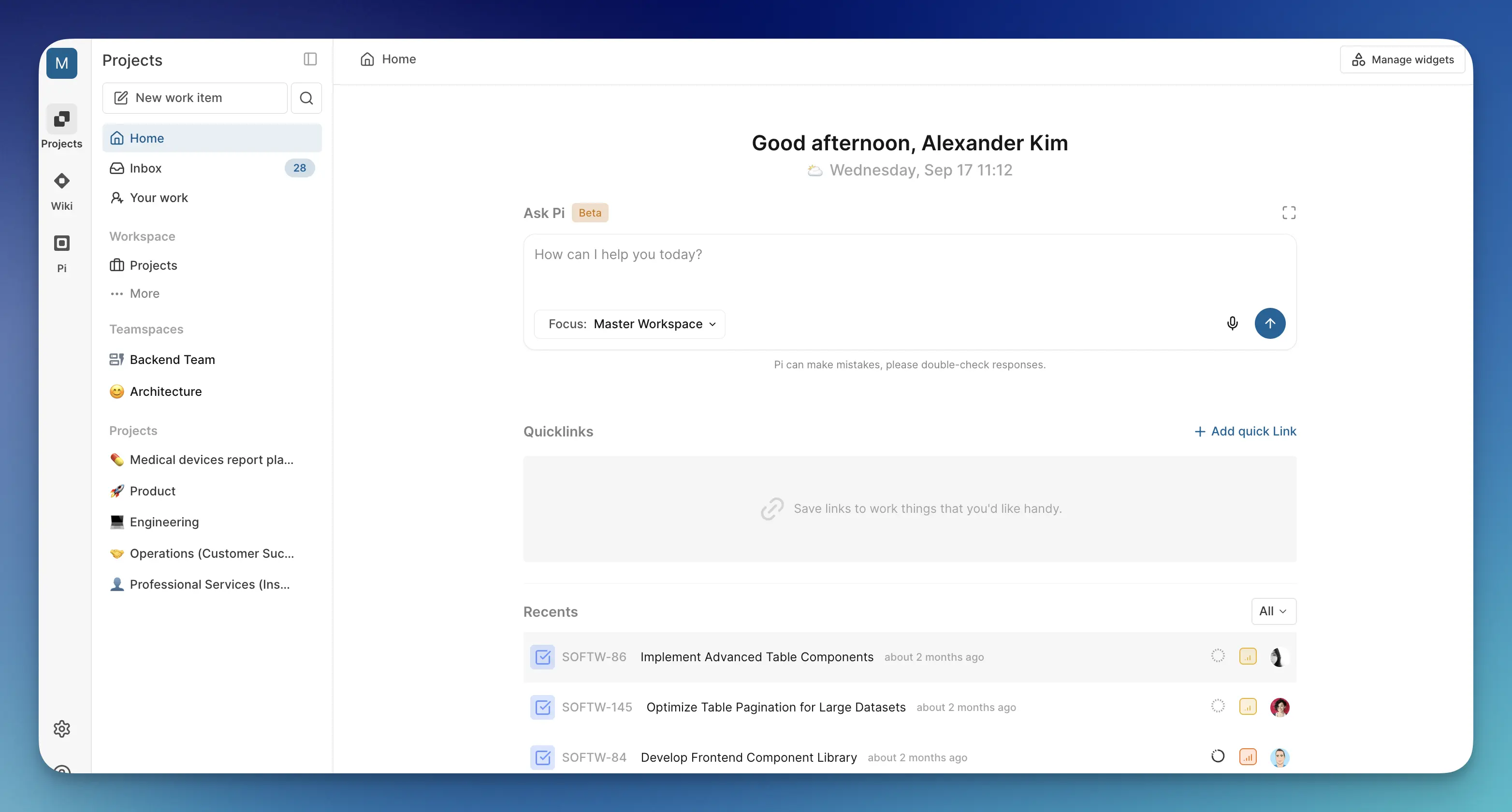Image resolution: width=1512 pixels, height=812 pixels.
Task: Click priority icon on SOFTW-86 row
Action: [1248, 656]
